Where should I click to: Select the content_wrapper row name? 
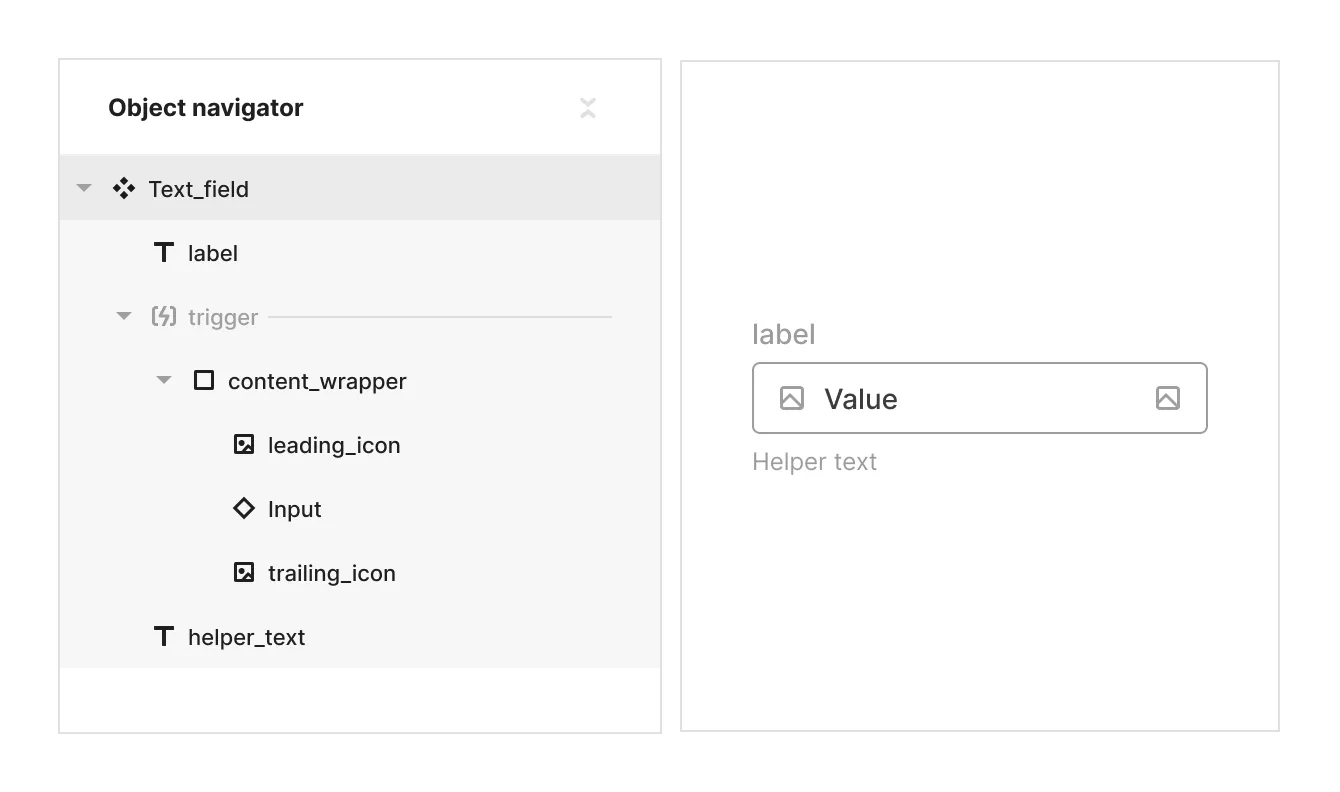point(317,381)
